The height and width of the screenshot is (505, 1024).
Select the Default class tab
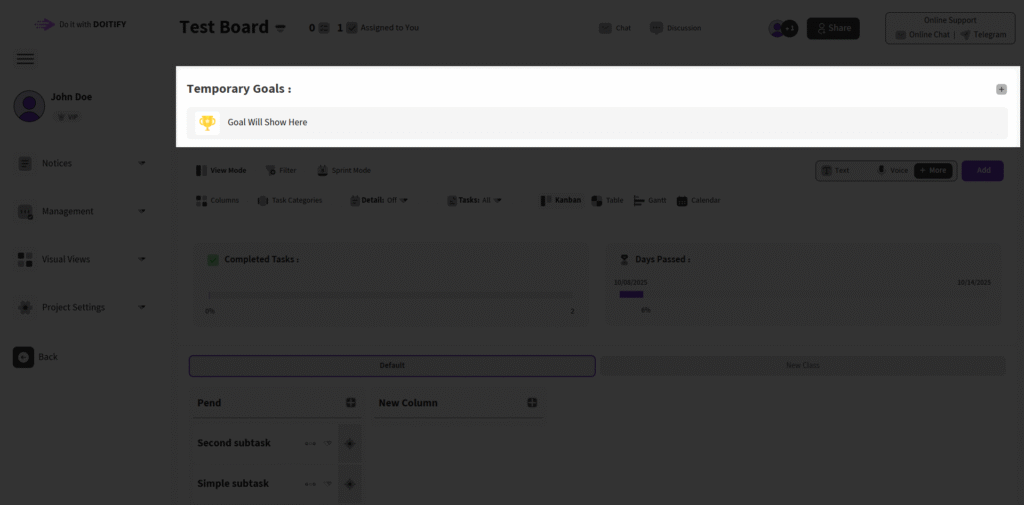point(392,366)
